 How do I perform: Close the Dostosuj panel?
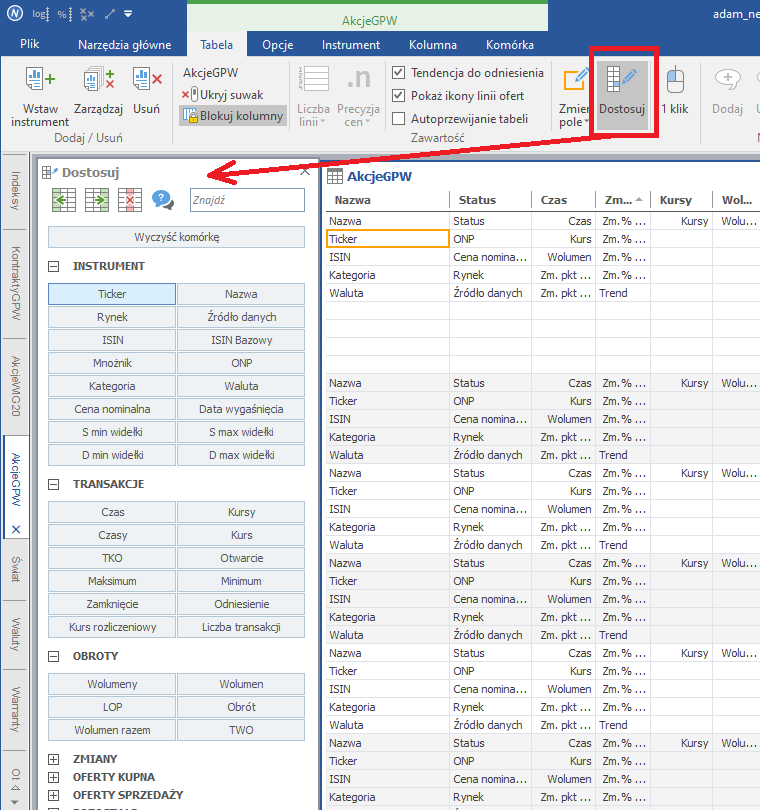click(x=305, y=172)
